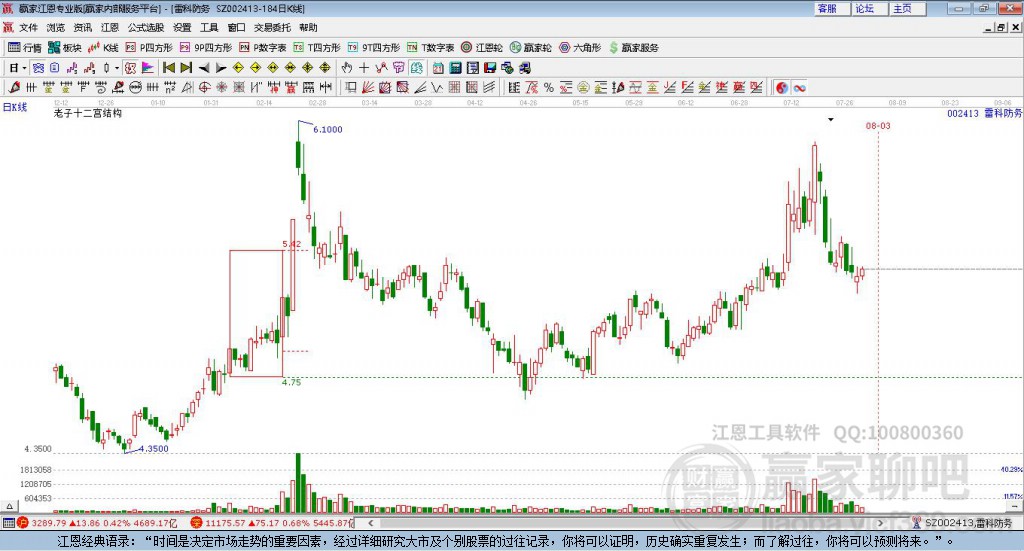Open the 工具 menu
The image size is (1024, 551).
209,27
